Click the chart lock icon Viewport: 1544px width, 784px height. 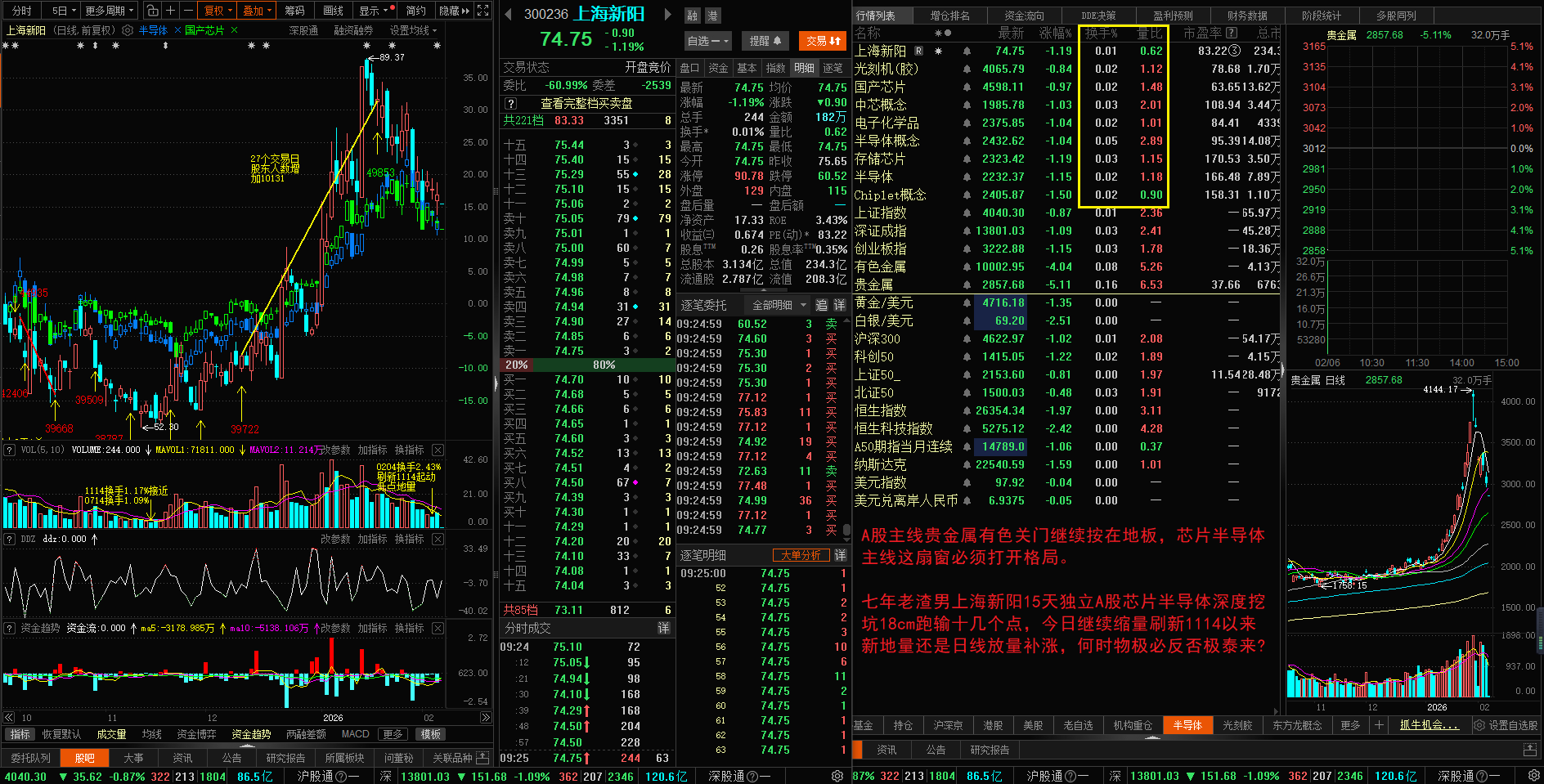pyautogui.click(x=152, y=11)
